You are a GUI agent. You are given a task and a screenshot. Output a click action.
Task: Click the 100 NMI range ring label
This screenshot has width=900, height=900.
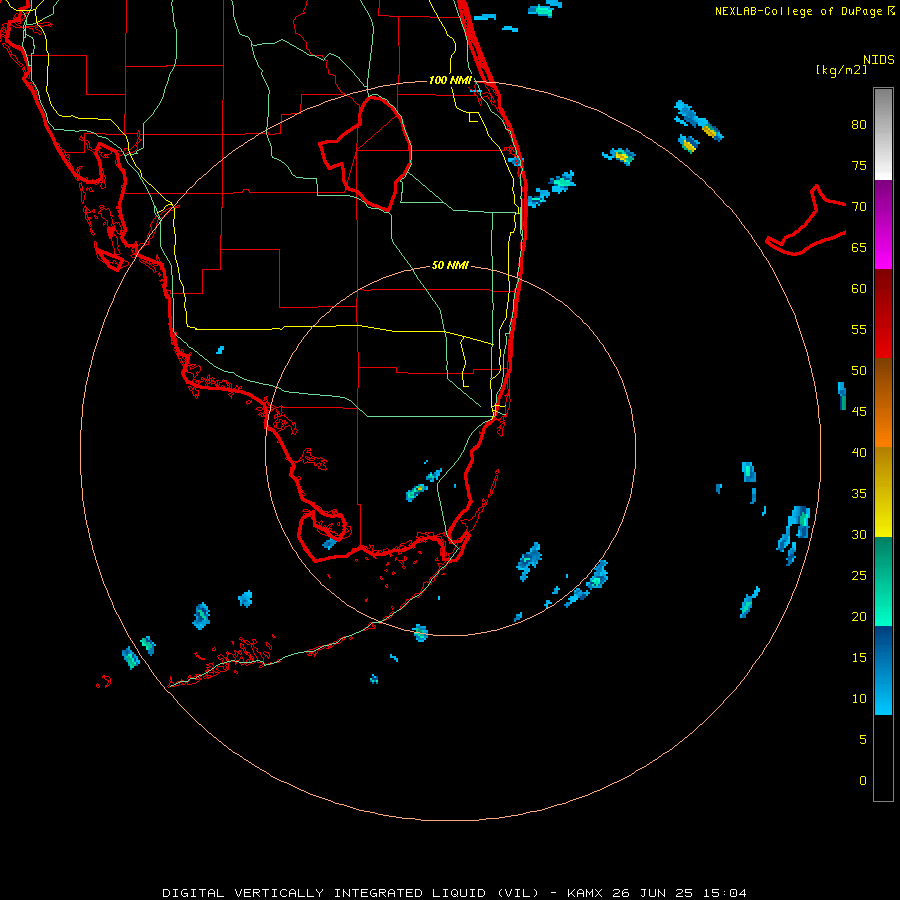450,80
